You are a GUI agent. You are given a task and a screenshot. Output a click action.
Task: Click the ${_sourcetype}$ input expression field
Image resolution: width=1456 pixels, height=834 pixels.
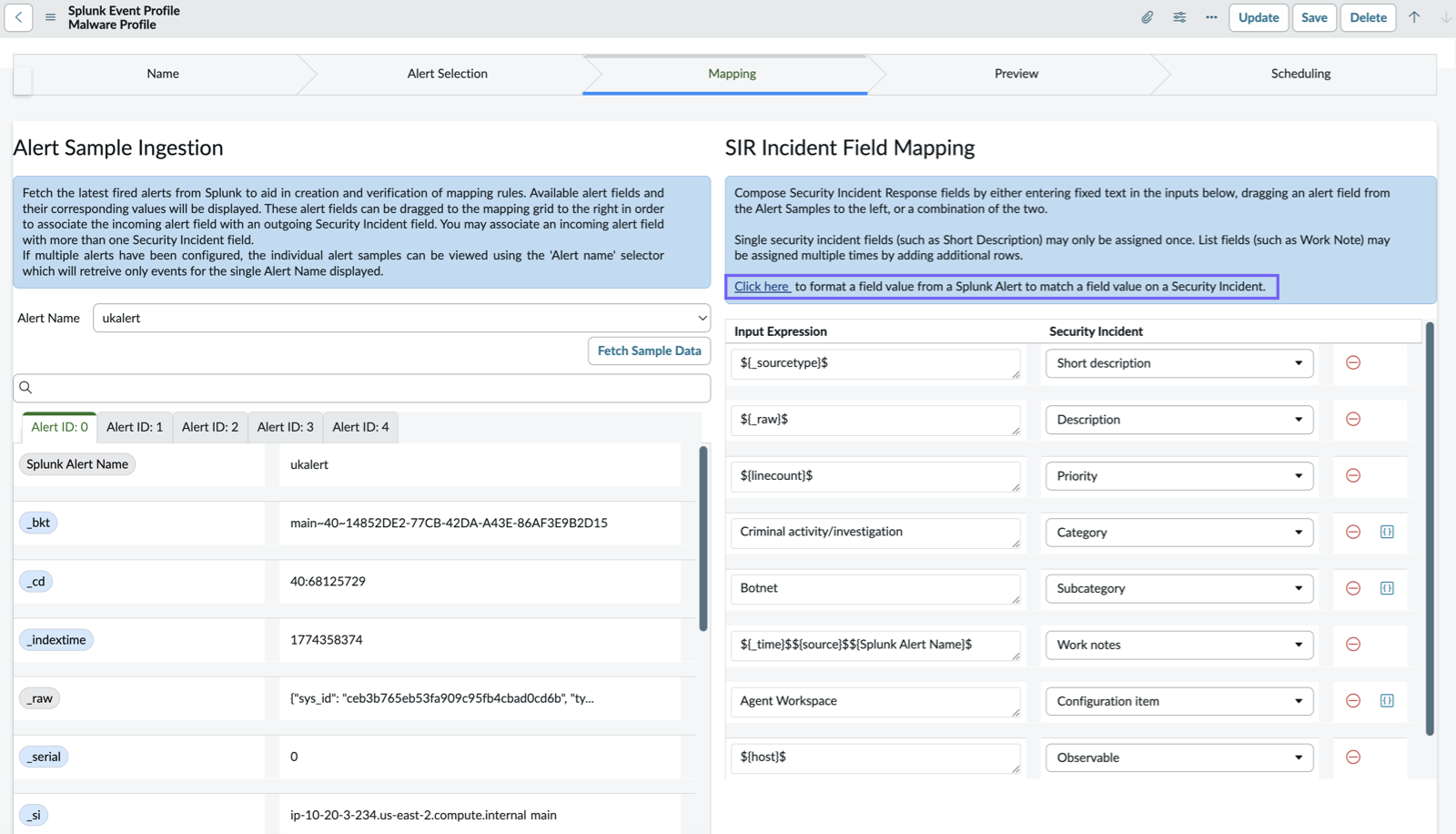click(875, 364)
